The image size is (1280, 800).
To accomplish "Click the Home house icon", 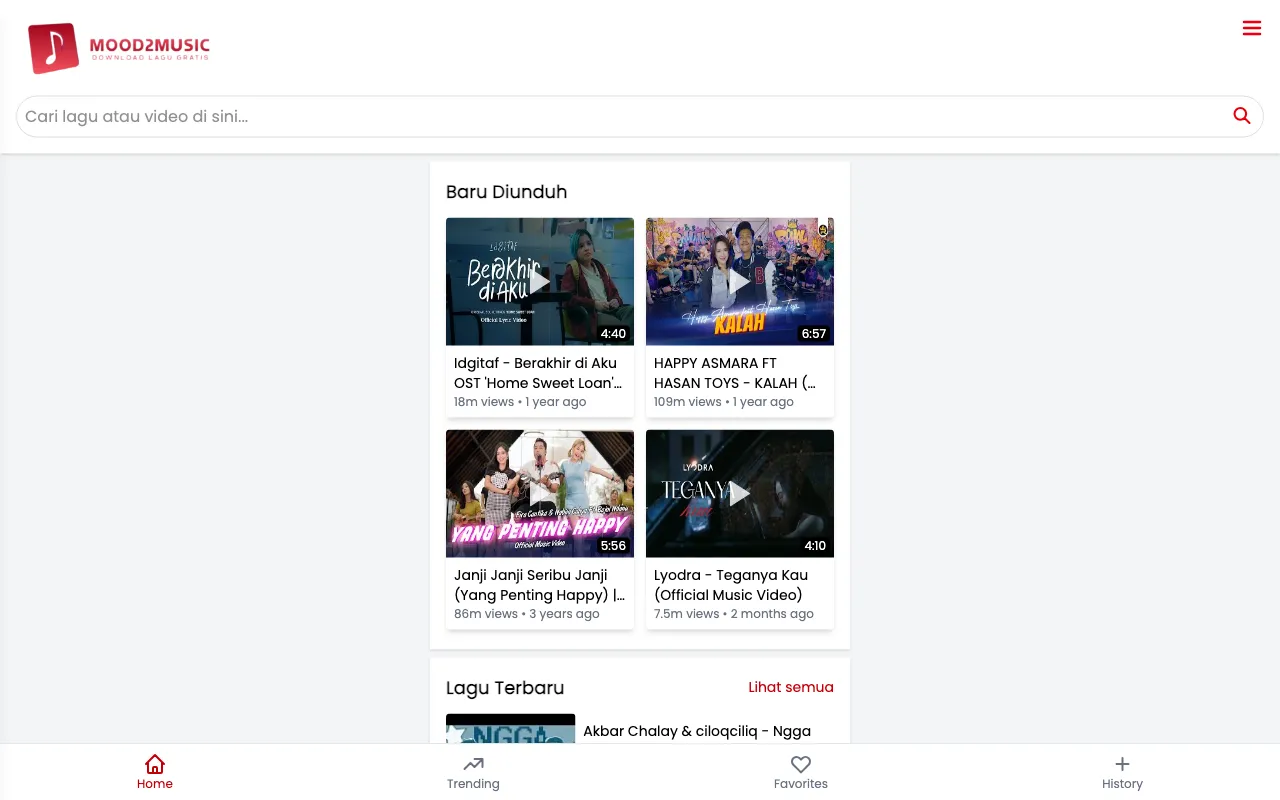I will [155, 764].
